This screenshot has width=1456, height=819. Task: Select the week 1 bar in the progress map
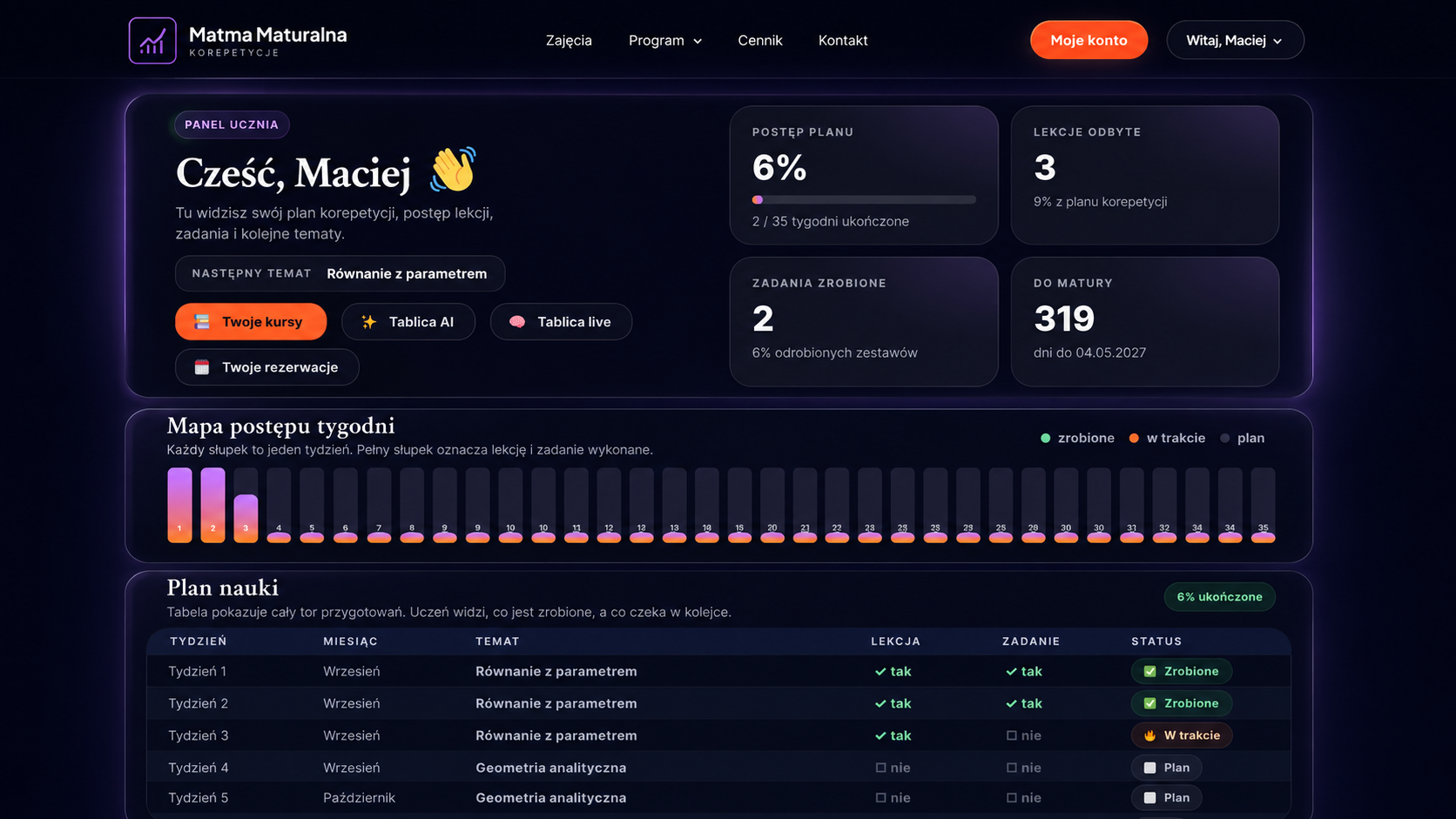(x=179, y=505)
